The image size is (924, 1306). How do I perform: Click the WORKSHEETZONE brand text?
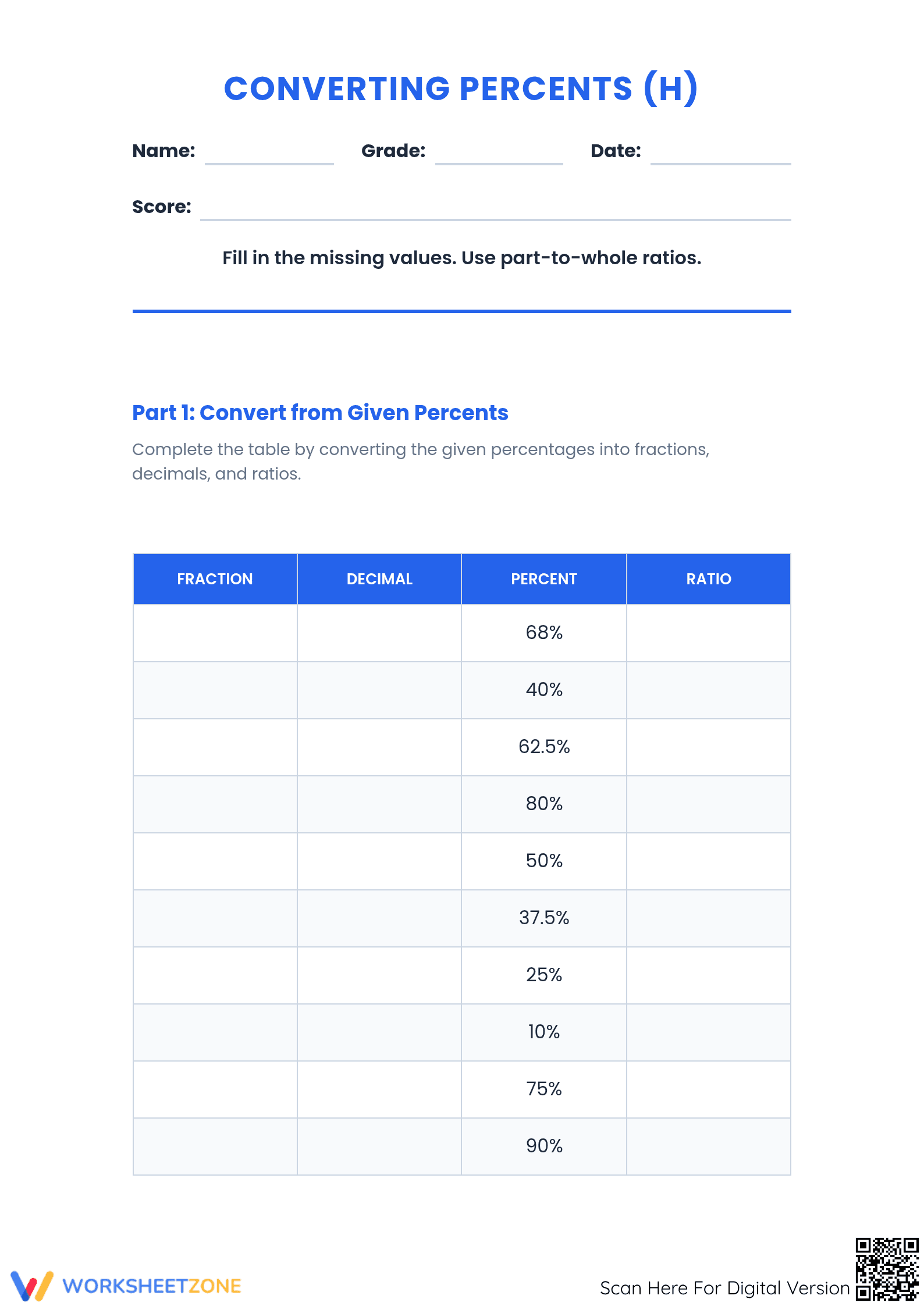click(x=152, y=1286)
